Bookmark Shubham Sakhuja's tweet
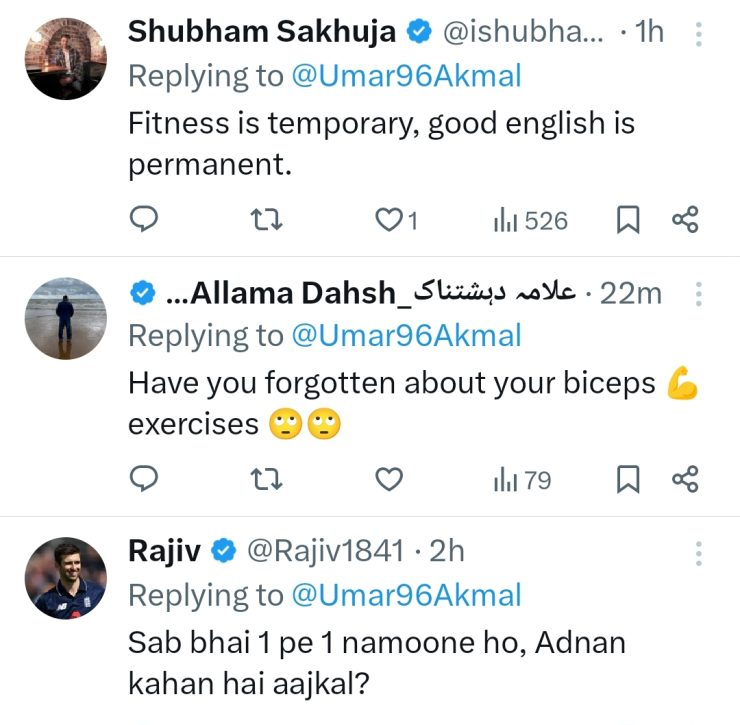740x725 pixels. pyautogui.click(x=627, y=220)
